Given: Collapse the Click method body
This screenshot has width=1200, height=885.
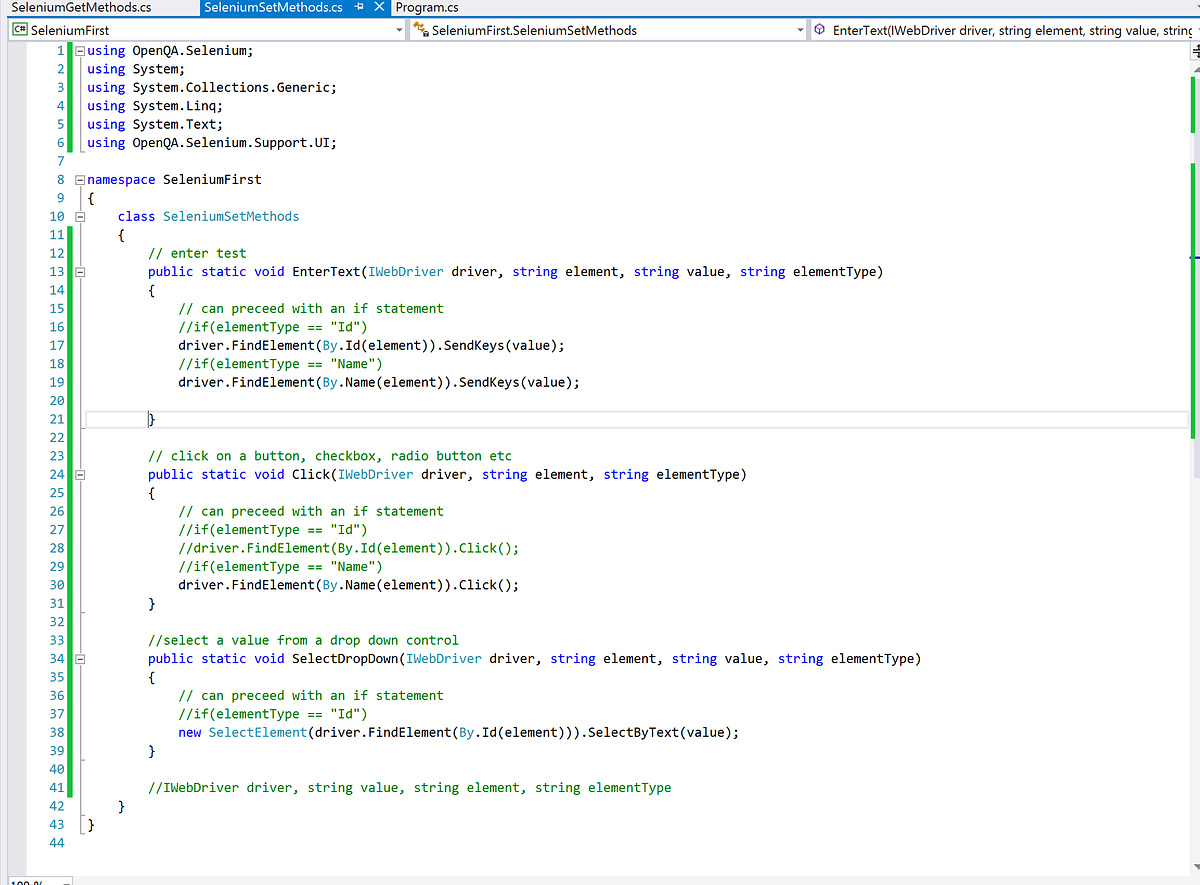Looking at the screenshot, I should pyautogui.click(x=79, y=474).
